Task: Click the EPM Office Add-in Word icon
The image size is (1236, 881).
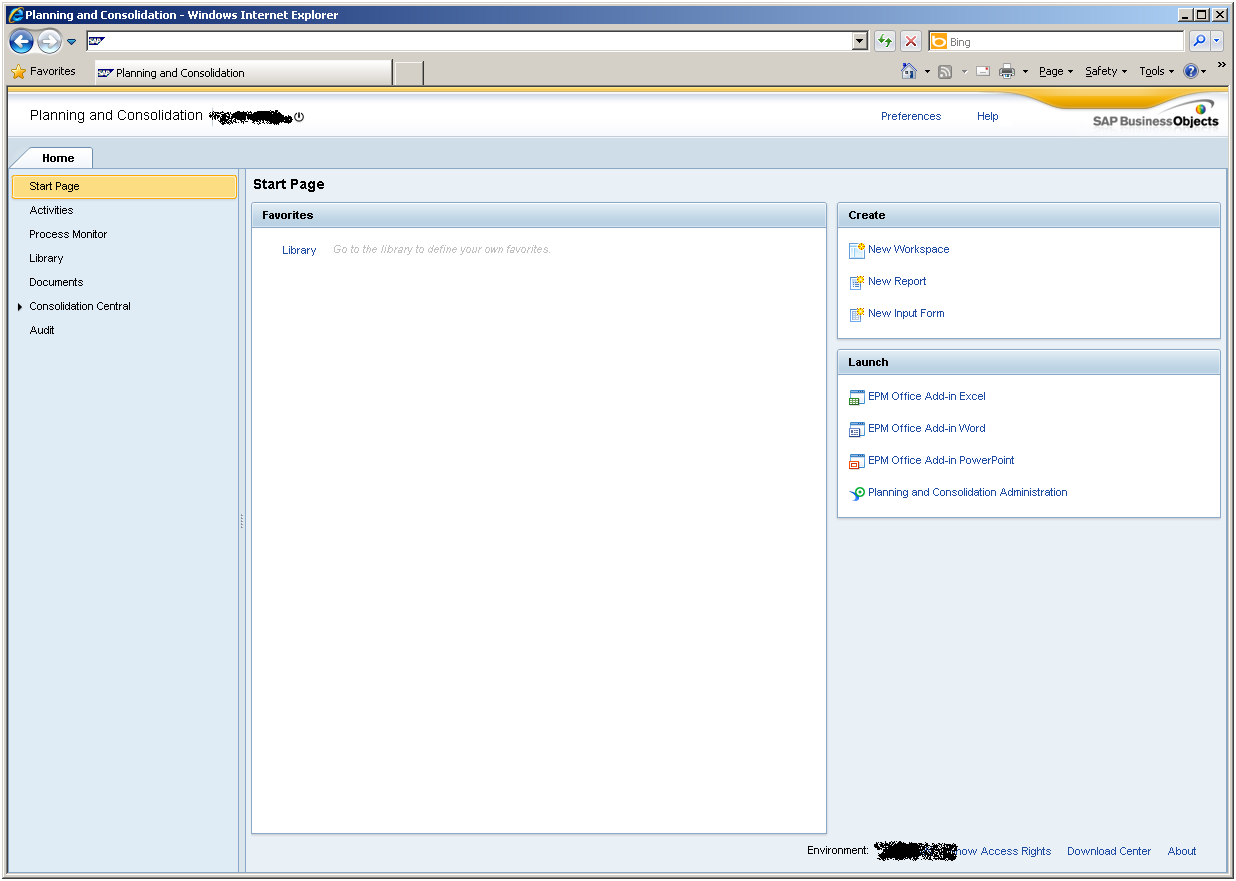Action: click(x=857, y=429)
